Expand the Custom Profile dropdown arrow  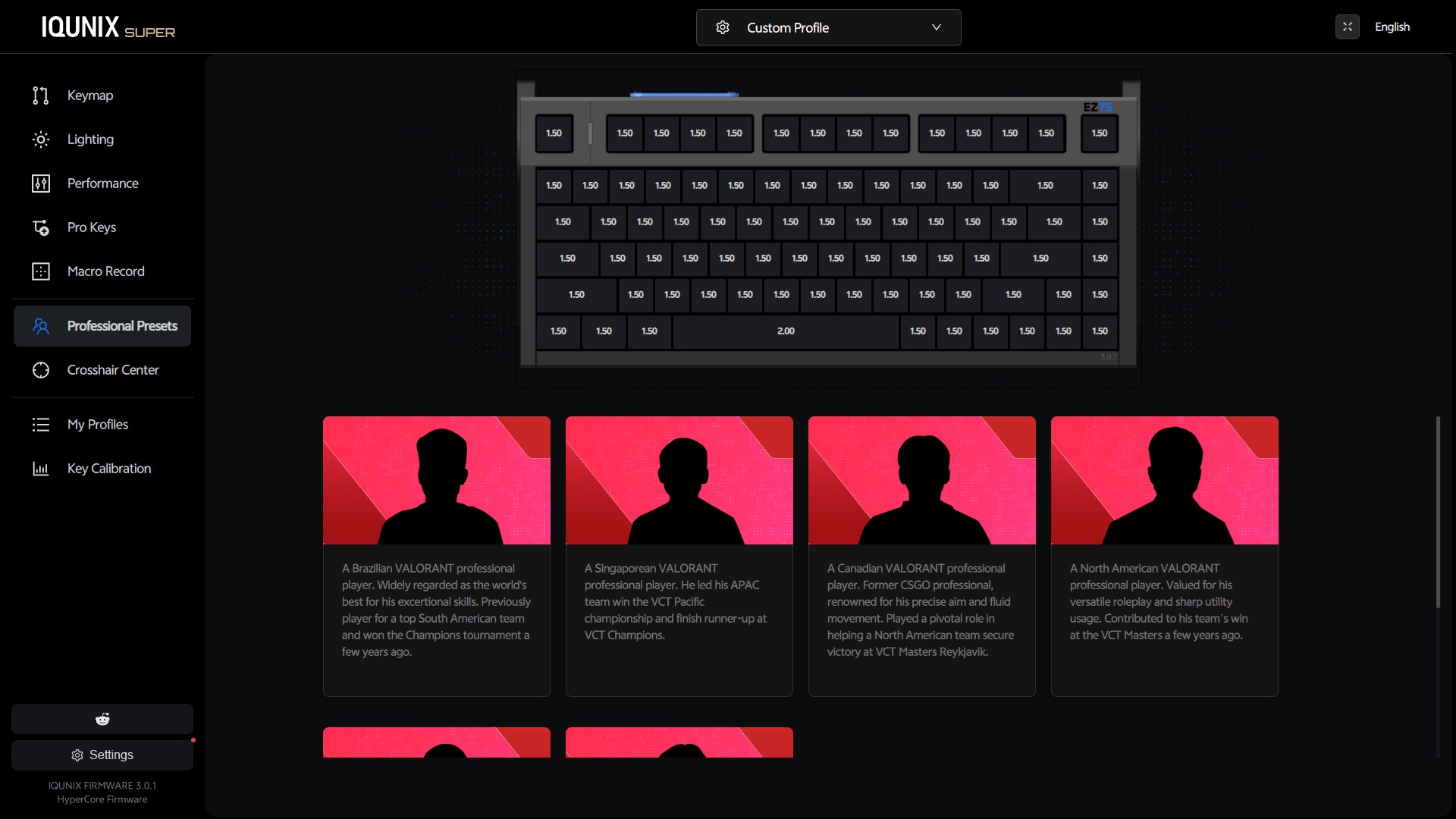coord(937,27)
